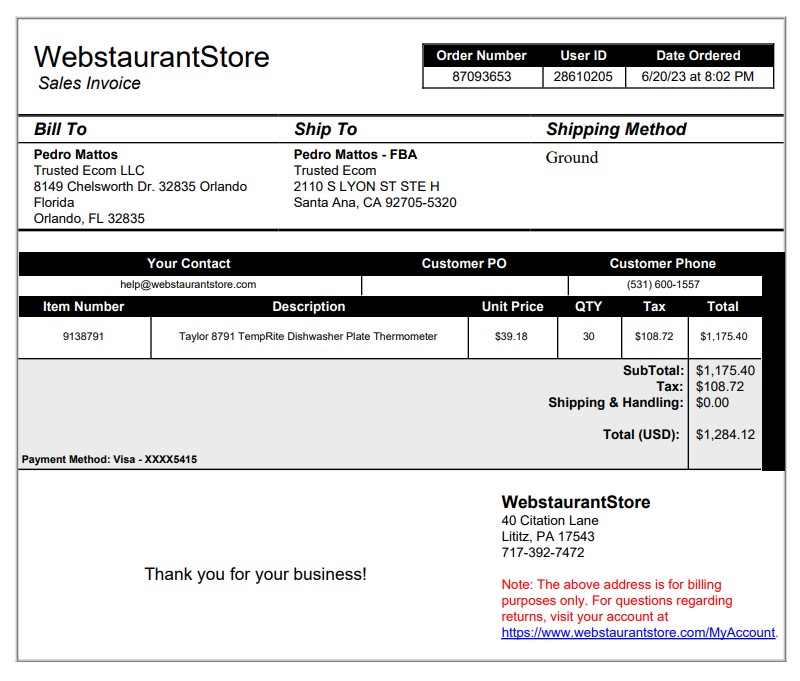Image resolution: width=800 pixels, height=681 pixels.
Task: Select the line item tax $108.72 cell
Action: tap(654, 337)
